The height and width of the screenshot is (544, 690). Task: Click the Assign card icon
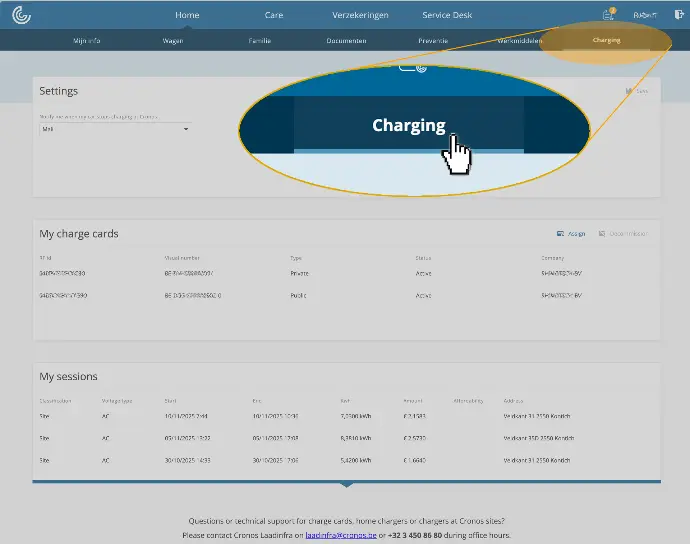pyautogui.click(x=561, y=233)
